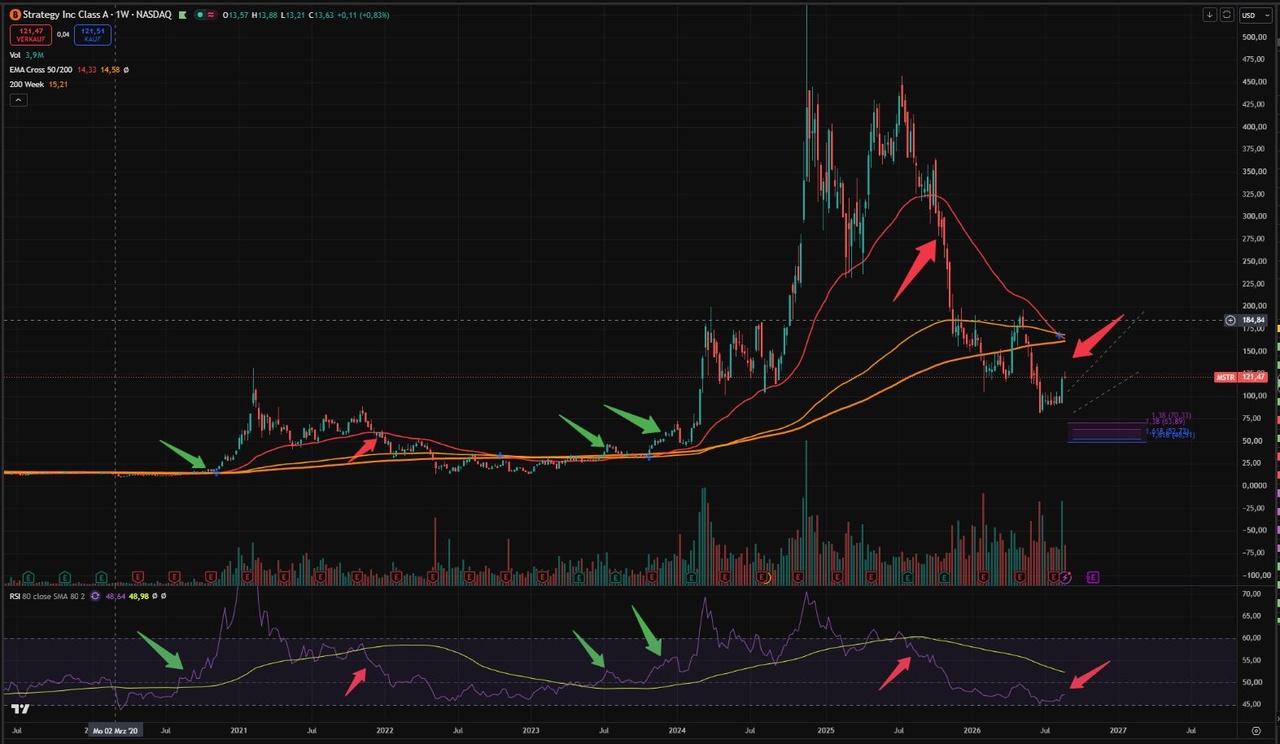Click the Strategy Inc Class A title

pos(64,15)
